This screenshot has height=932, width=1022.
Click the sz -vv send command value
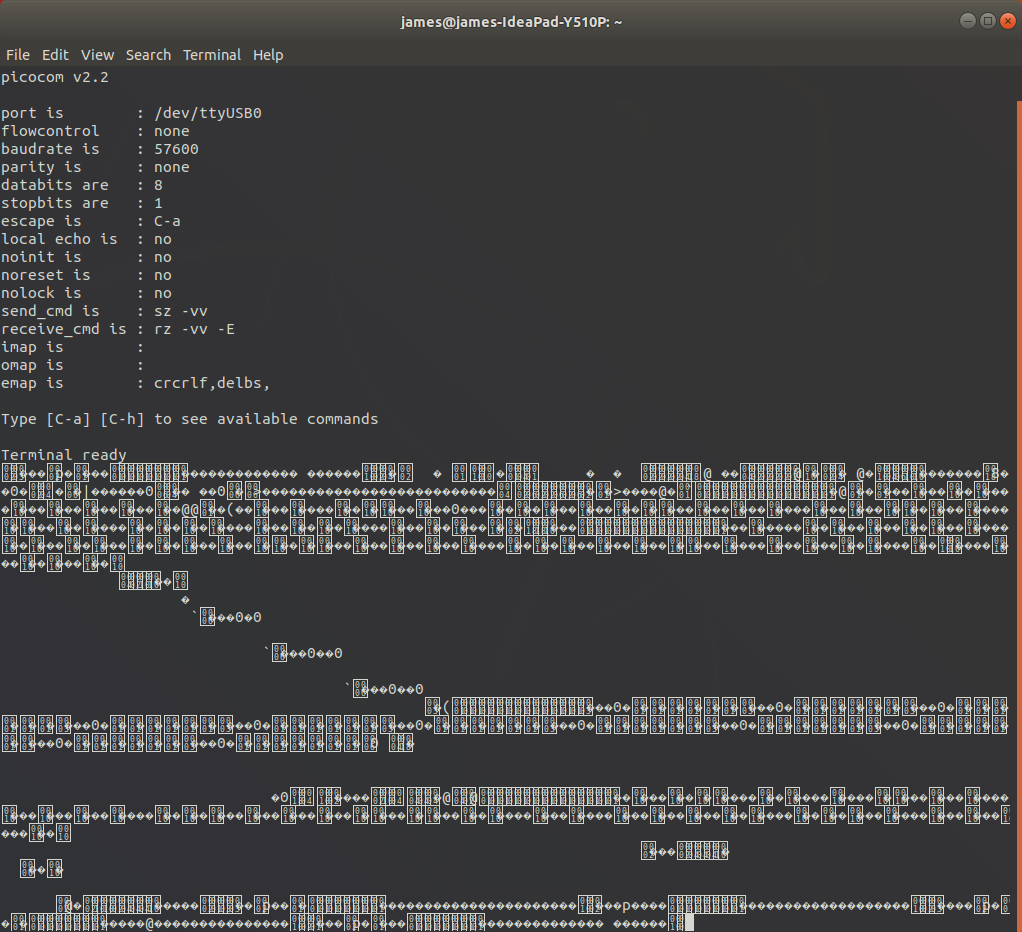[181, 311]
